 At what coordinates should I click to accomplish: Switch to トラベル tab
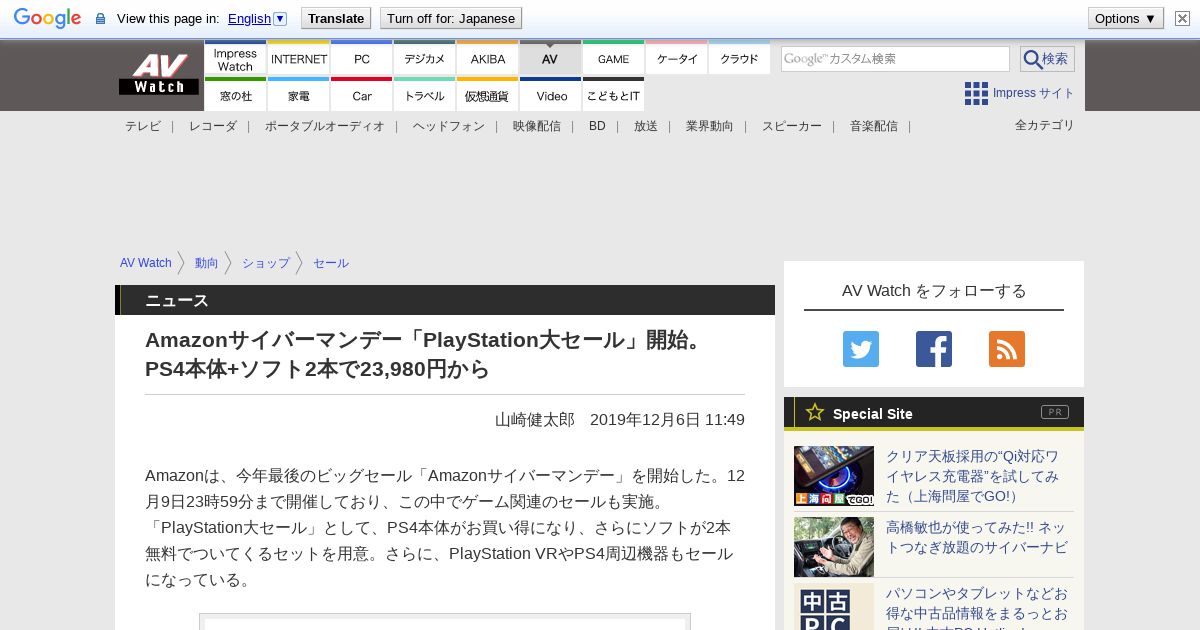425,95
